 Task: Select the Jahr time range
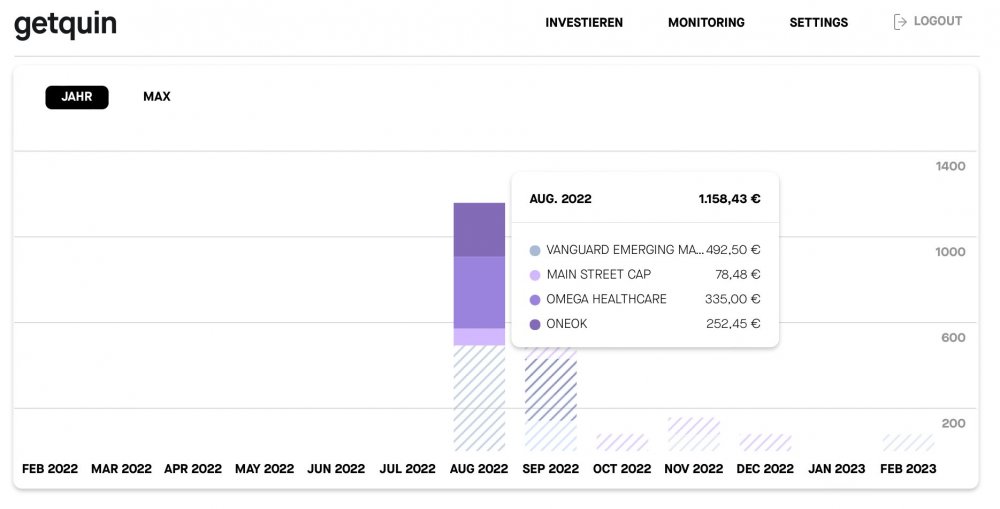(x=77, y=97)
